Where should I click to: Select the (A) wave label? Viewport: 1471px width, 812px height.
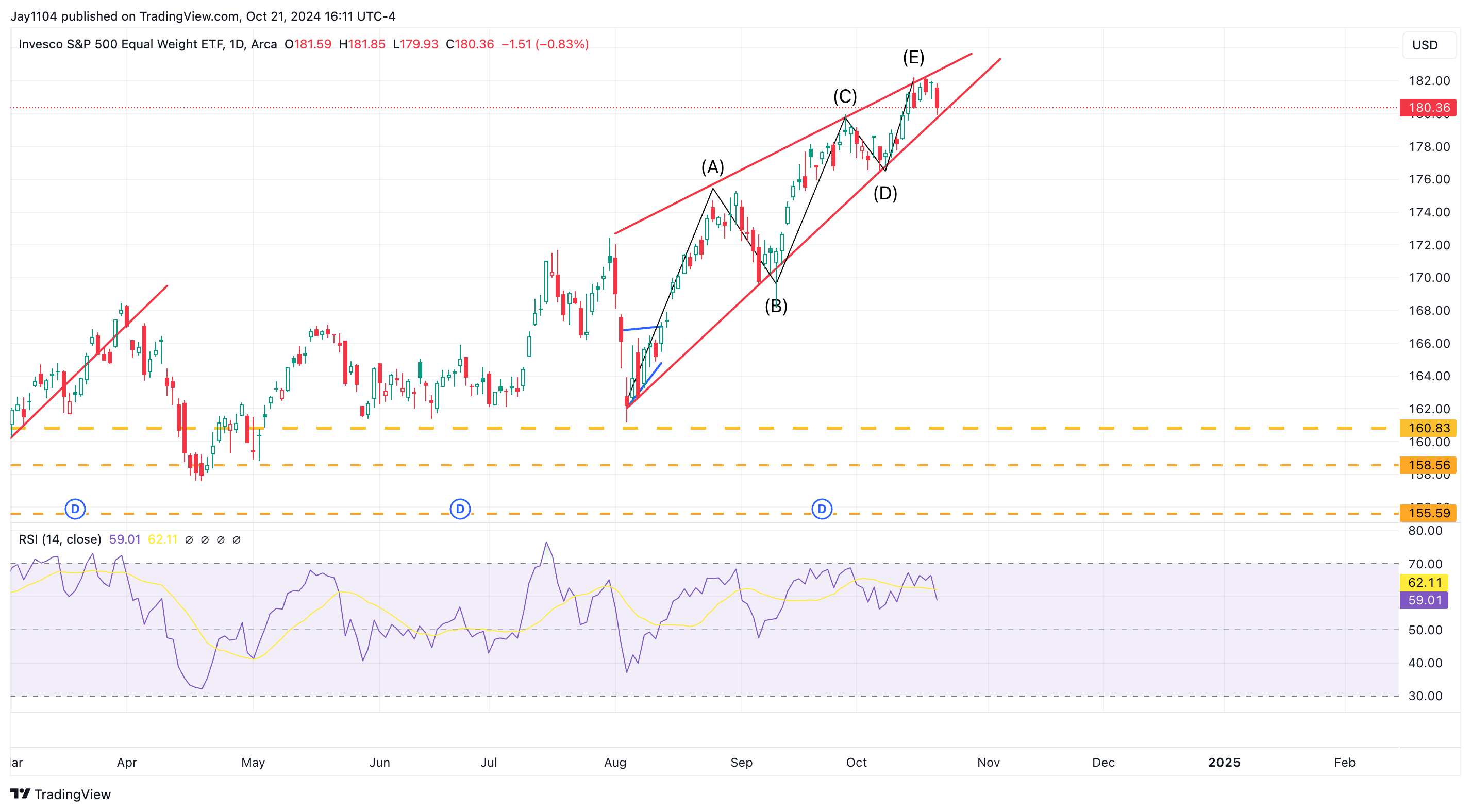click(713, 167)
